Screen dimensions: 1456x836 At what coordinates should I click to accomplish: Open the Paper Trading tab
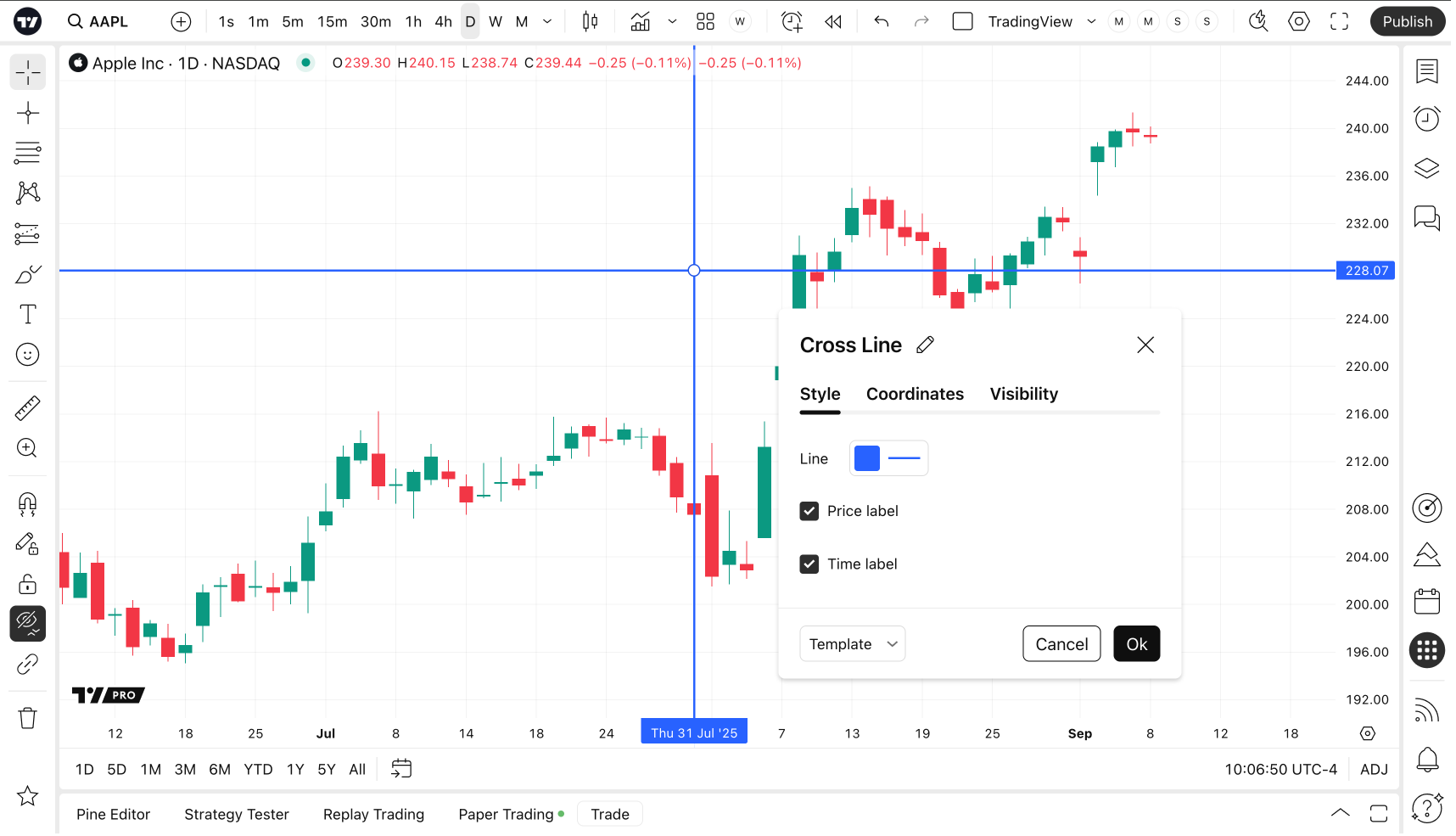[x=507, y=816]
